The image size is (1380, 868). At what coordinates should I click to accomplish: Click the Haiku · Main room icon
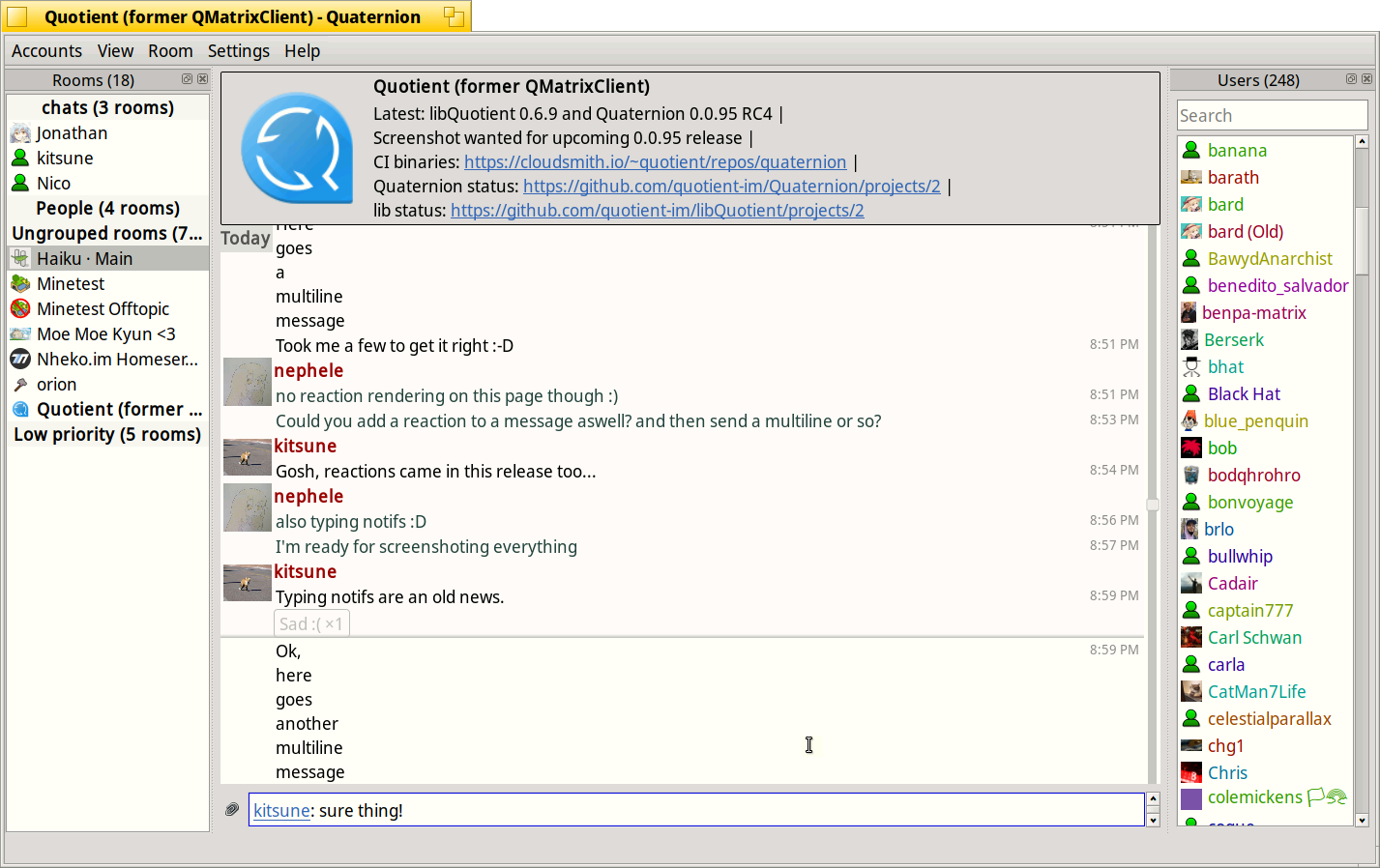pyautogui.click(x=20, y=259)
